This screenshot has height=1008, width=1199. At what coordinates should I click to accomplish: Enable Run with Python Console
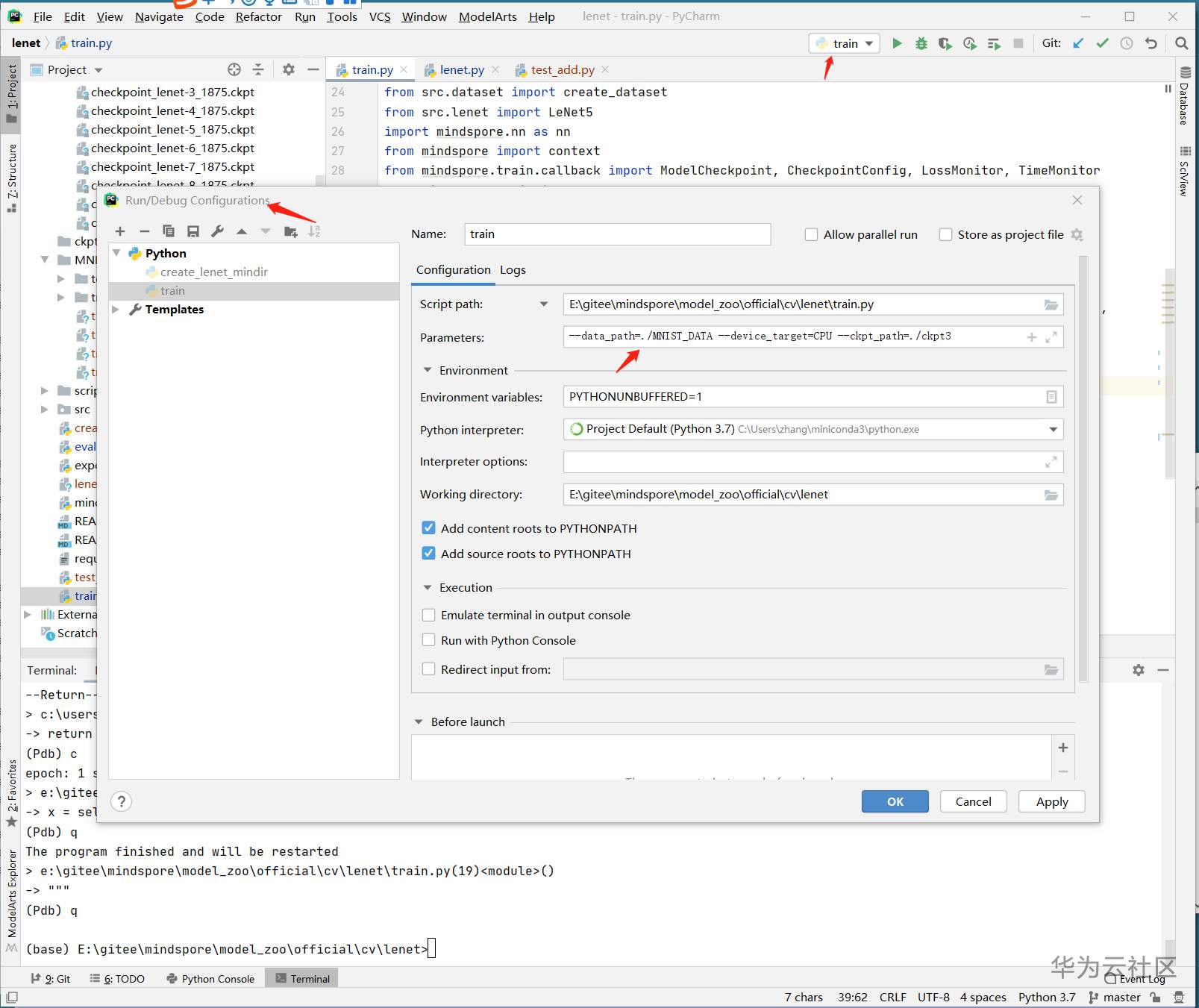click(x=428, y=640)
